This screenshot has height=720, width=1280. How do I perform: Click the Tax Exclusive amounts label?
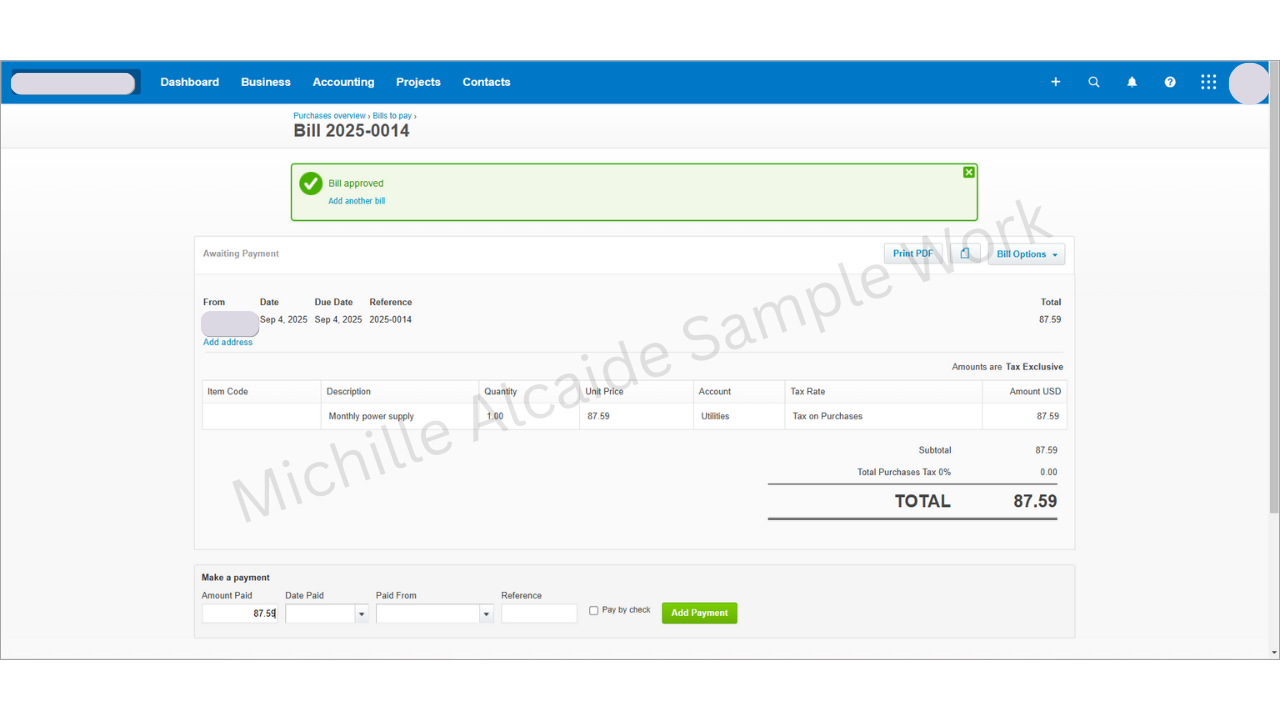pyautogui.click(x=1035, y=367)
